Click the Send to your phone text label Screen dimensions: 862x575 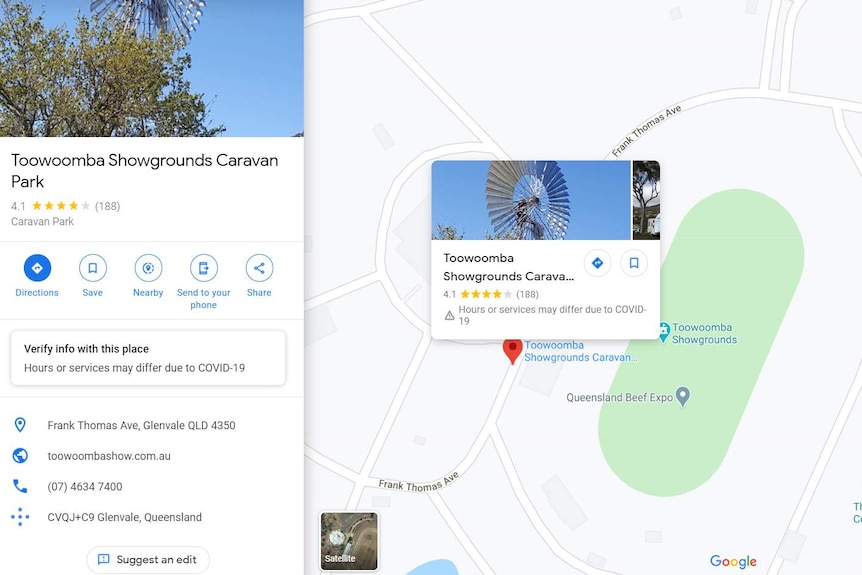coord(203,298)
